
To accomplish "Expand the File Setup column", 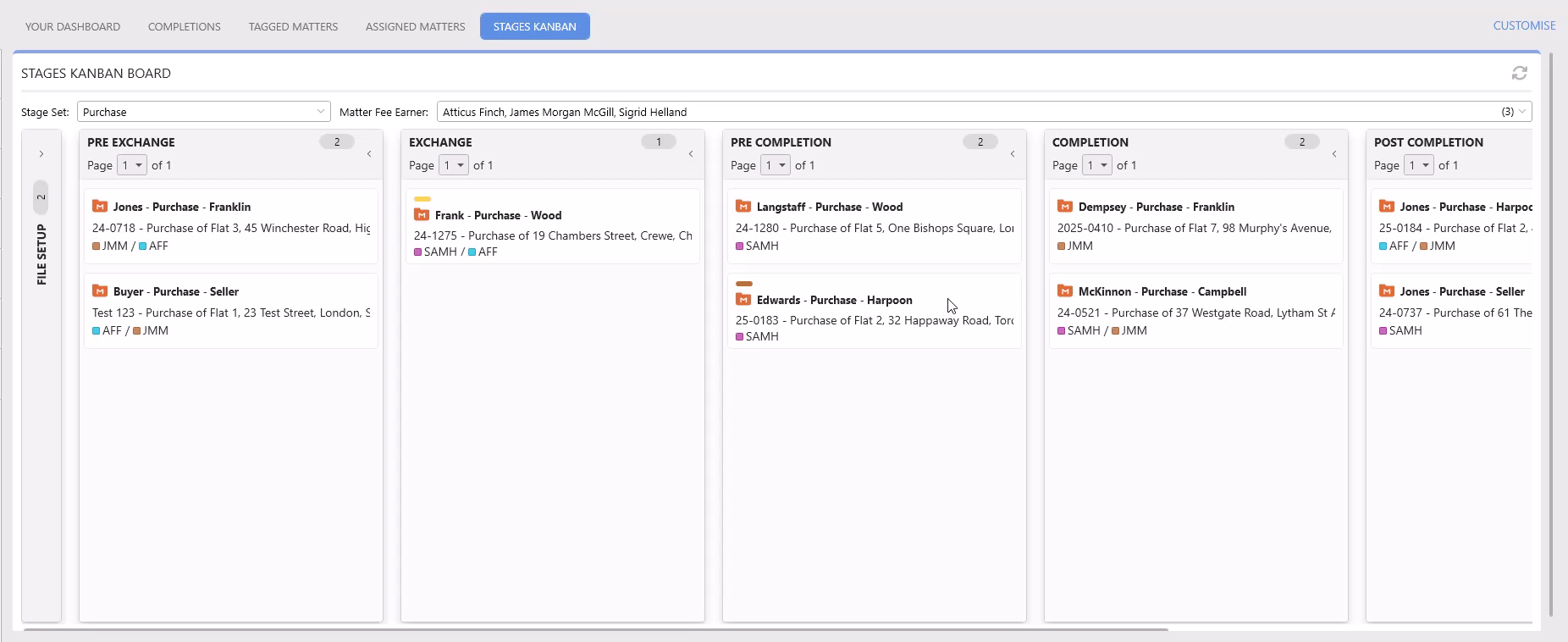I will click(41, 154).
